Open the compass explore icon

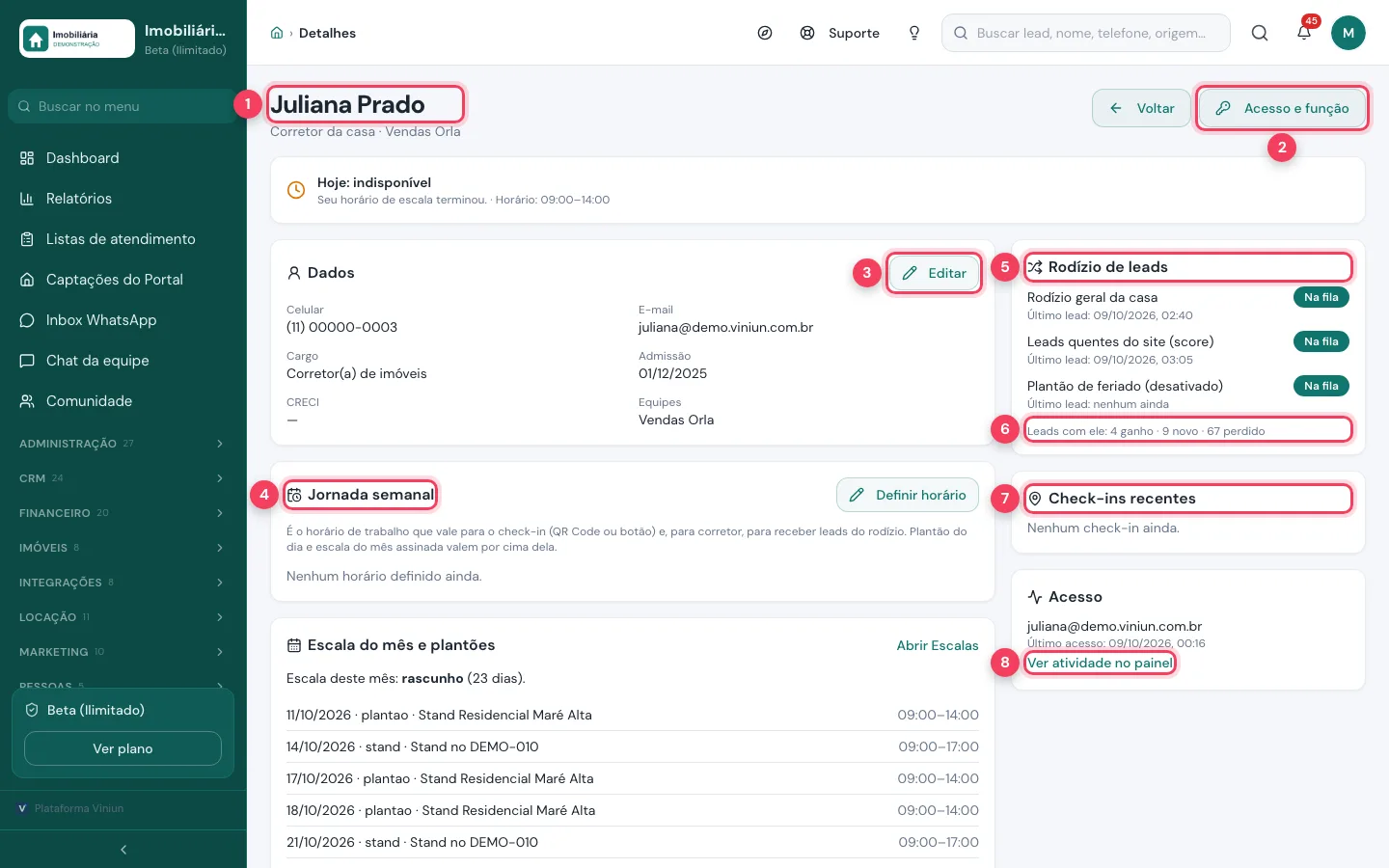click(765, 33)
